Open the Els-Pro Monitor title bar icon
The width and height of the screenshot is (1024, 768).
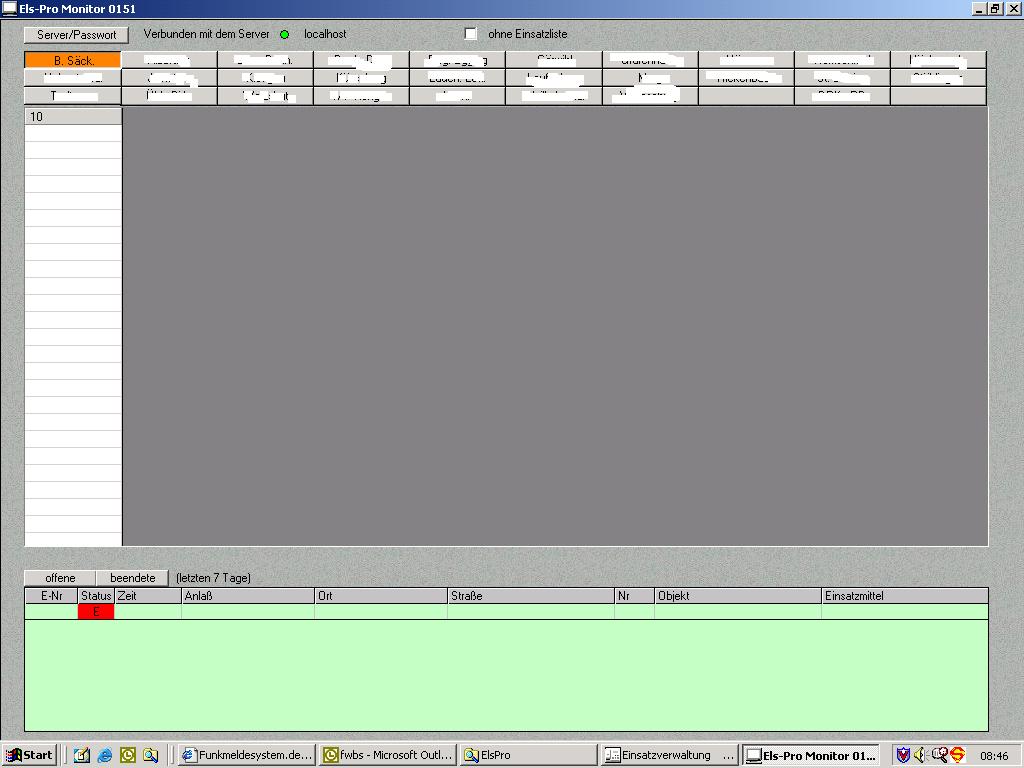click(x=9, y=8)
